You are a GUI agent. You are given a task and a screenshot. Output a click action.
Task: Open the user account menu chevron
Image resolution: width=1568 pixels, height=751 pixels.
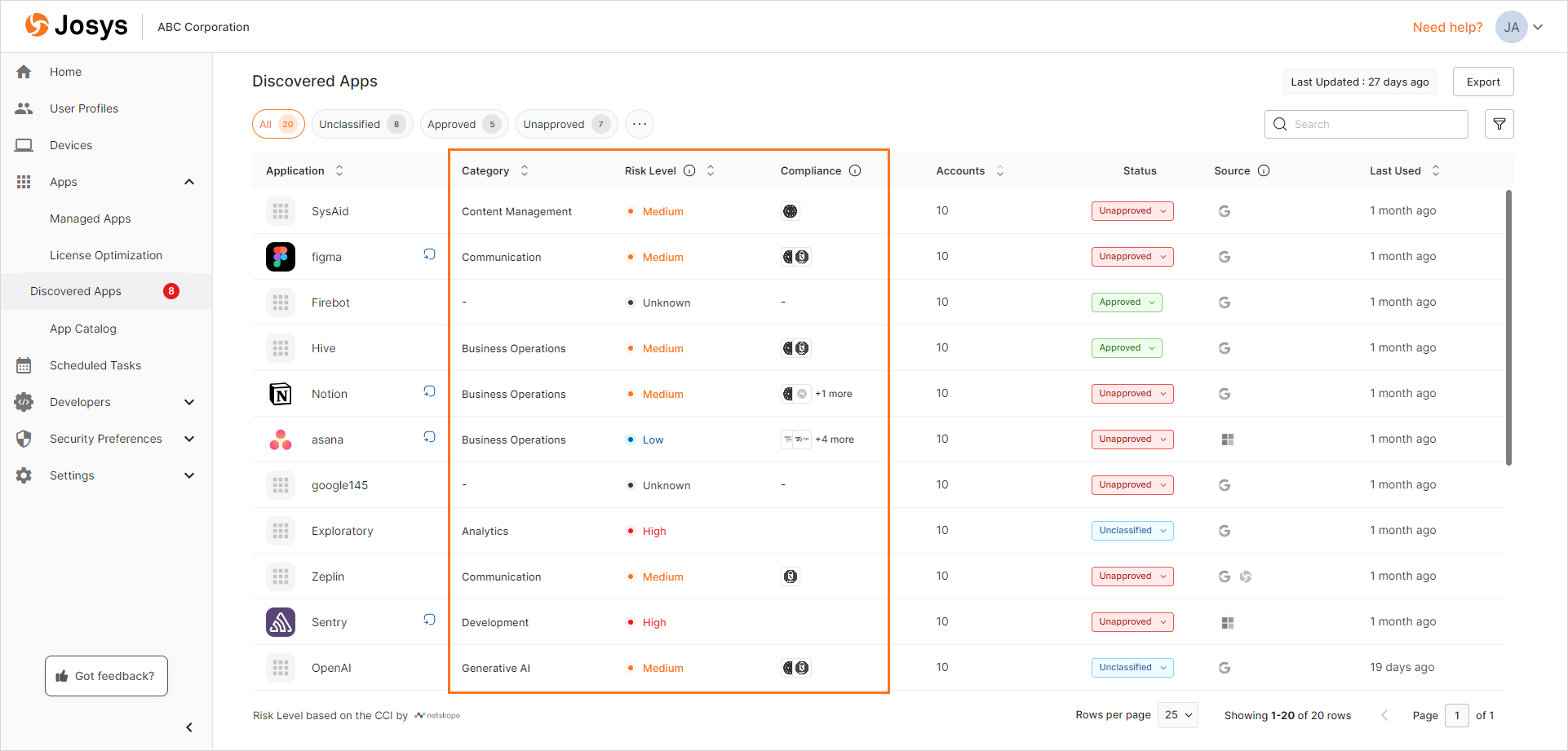point(1538,27)
